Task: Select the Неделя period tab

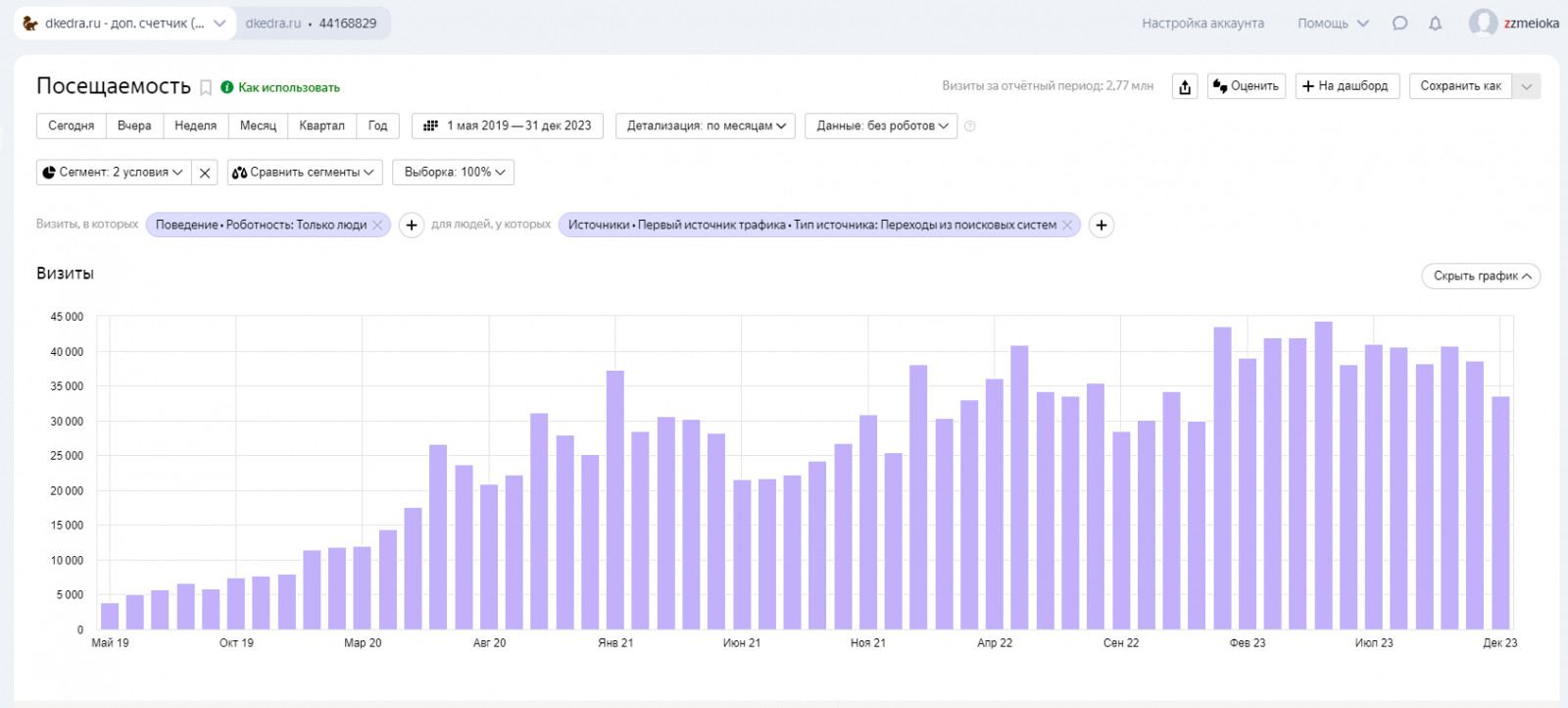Action: tap(196, 126)
